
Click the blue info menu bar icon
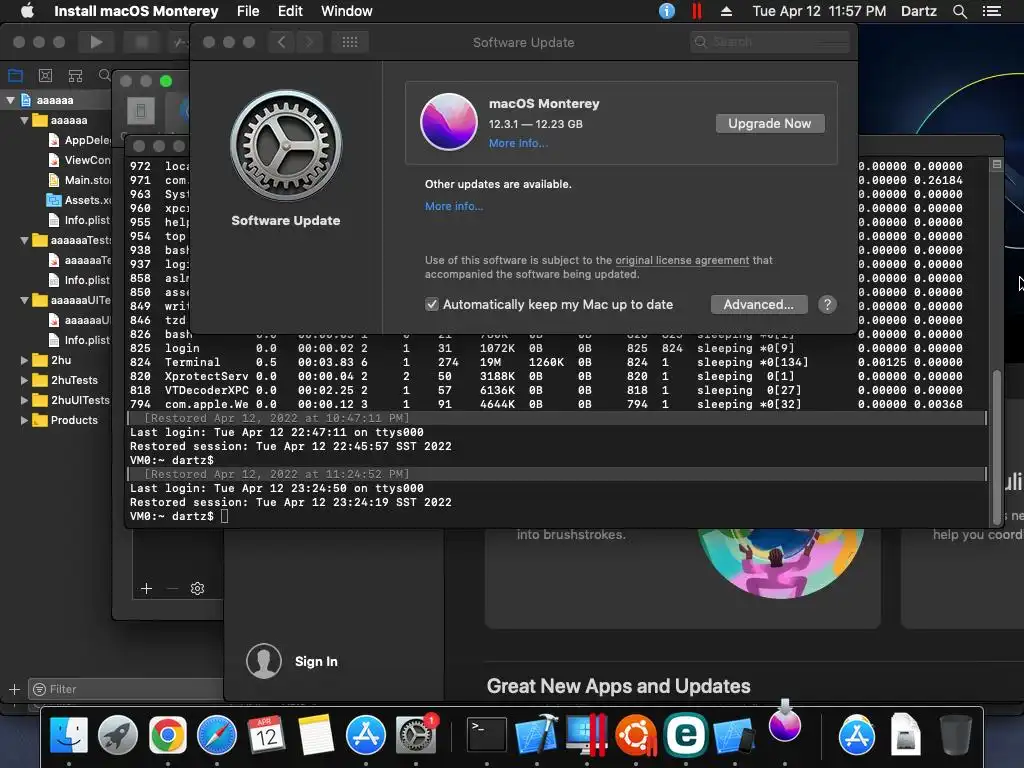click(667, 11)
